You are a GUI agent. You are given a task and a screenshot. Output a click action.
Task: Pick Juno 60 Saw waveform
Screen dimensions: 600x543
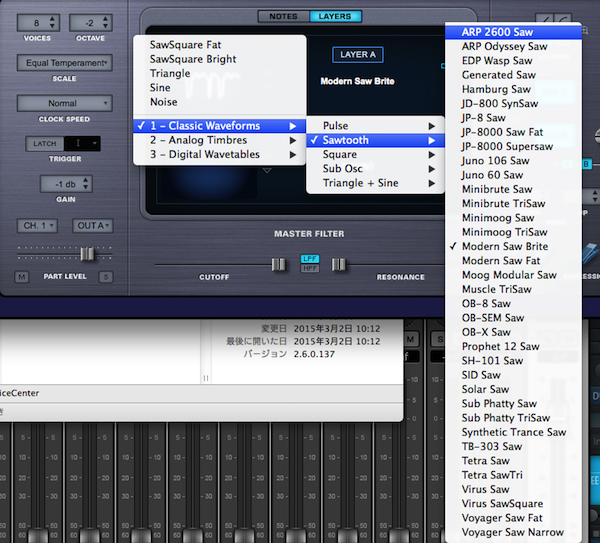pyautogui.click(x=514, y=175)
